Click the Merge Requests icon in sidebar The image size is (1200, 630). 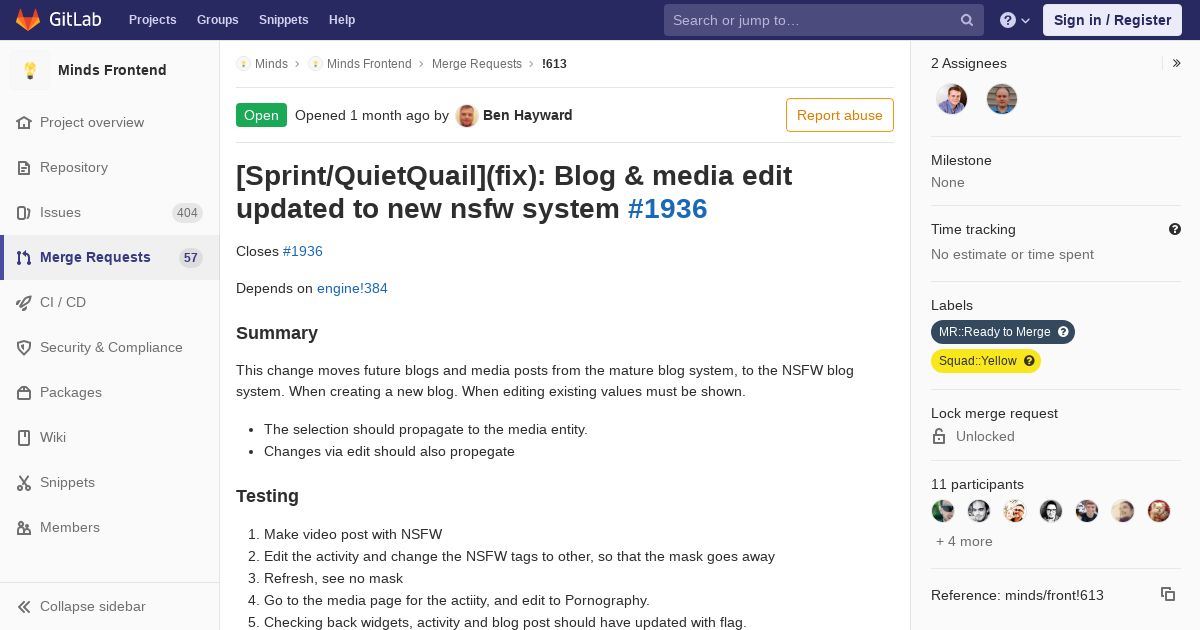point(24,257)
